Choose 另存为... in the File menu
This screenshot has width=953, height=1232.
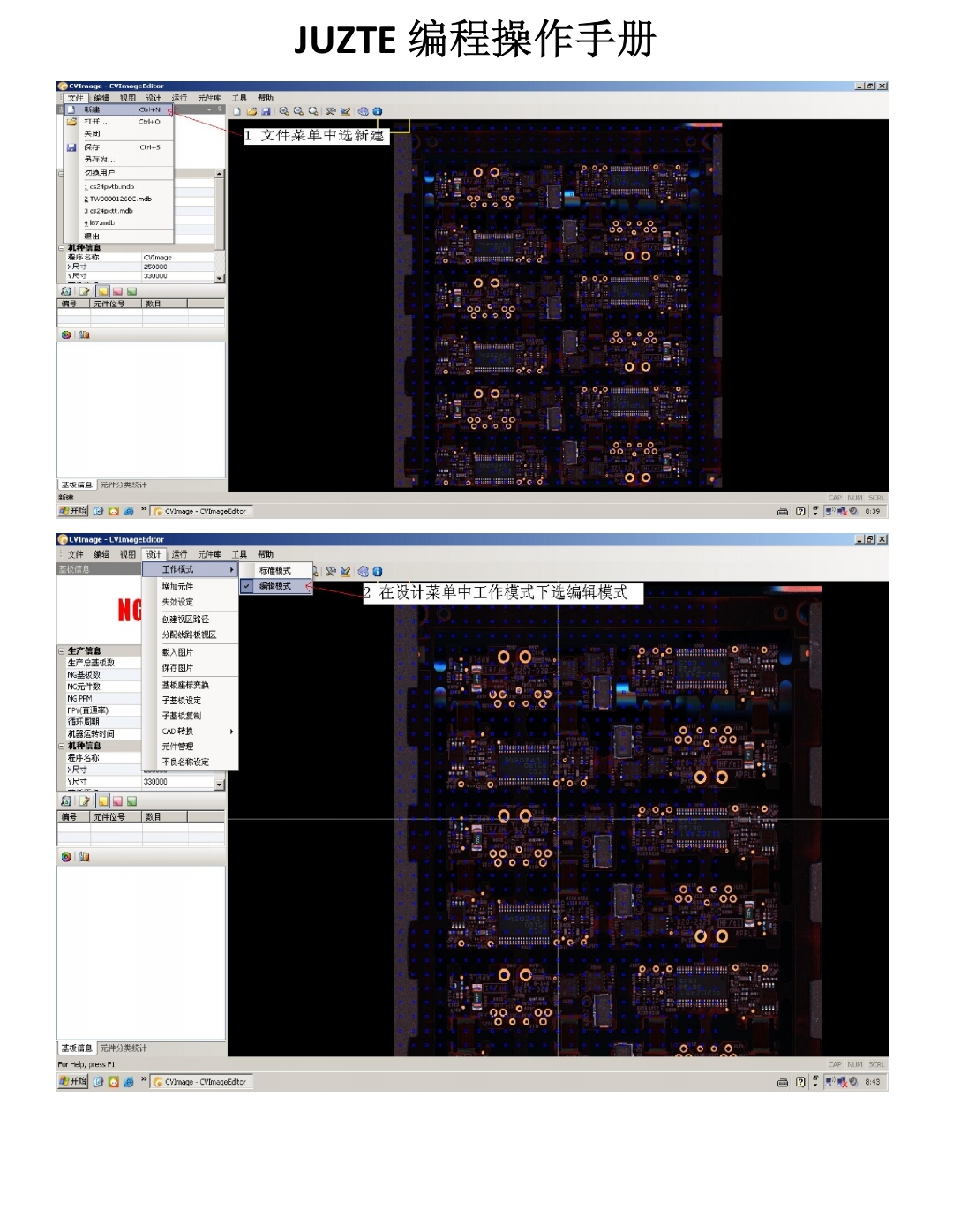pos(118,160)
